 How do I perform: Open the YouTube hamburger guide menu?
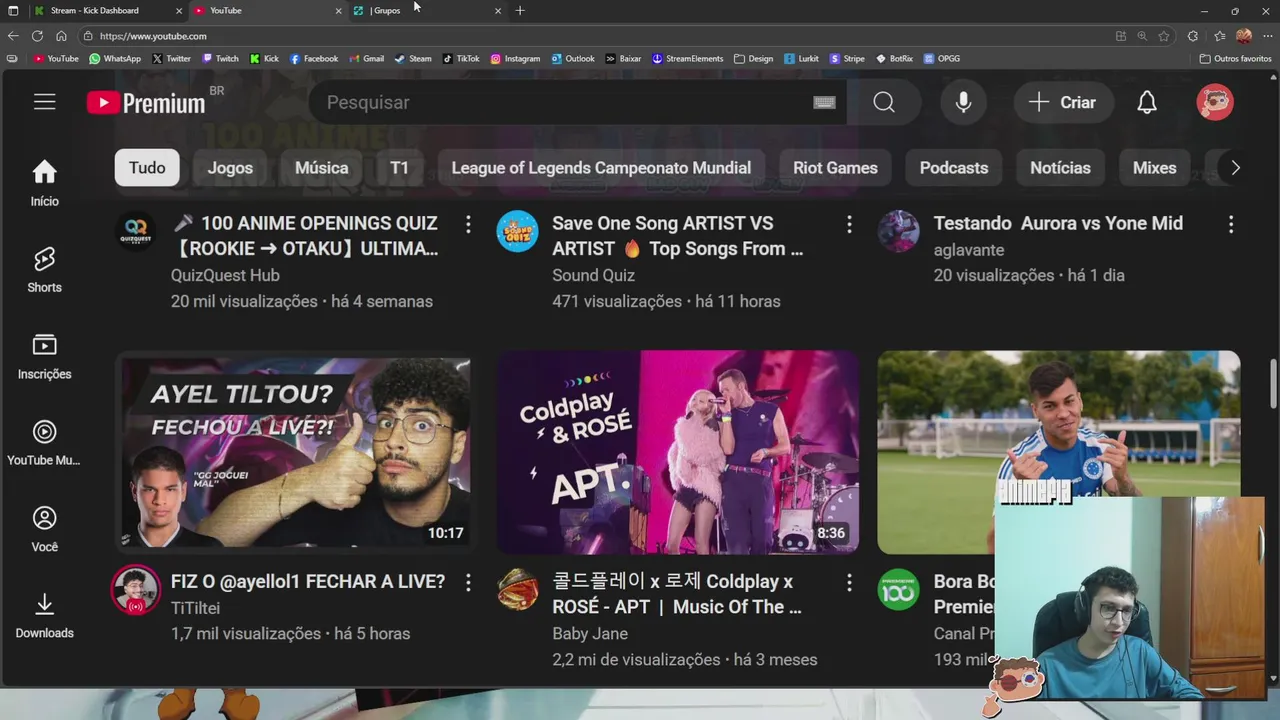pyautogui.click(x=44, y=102)
